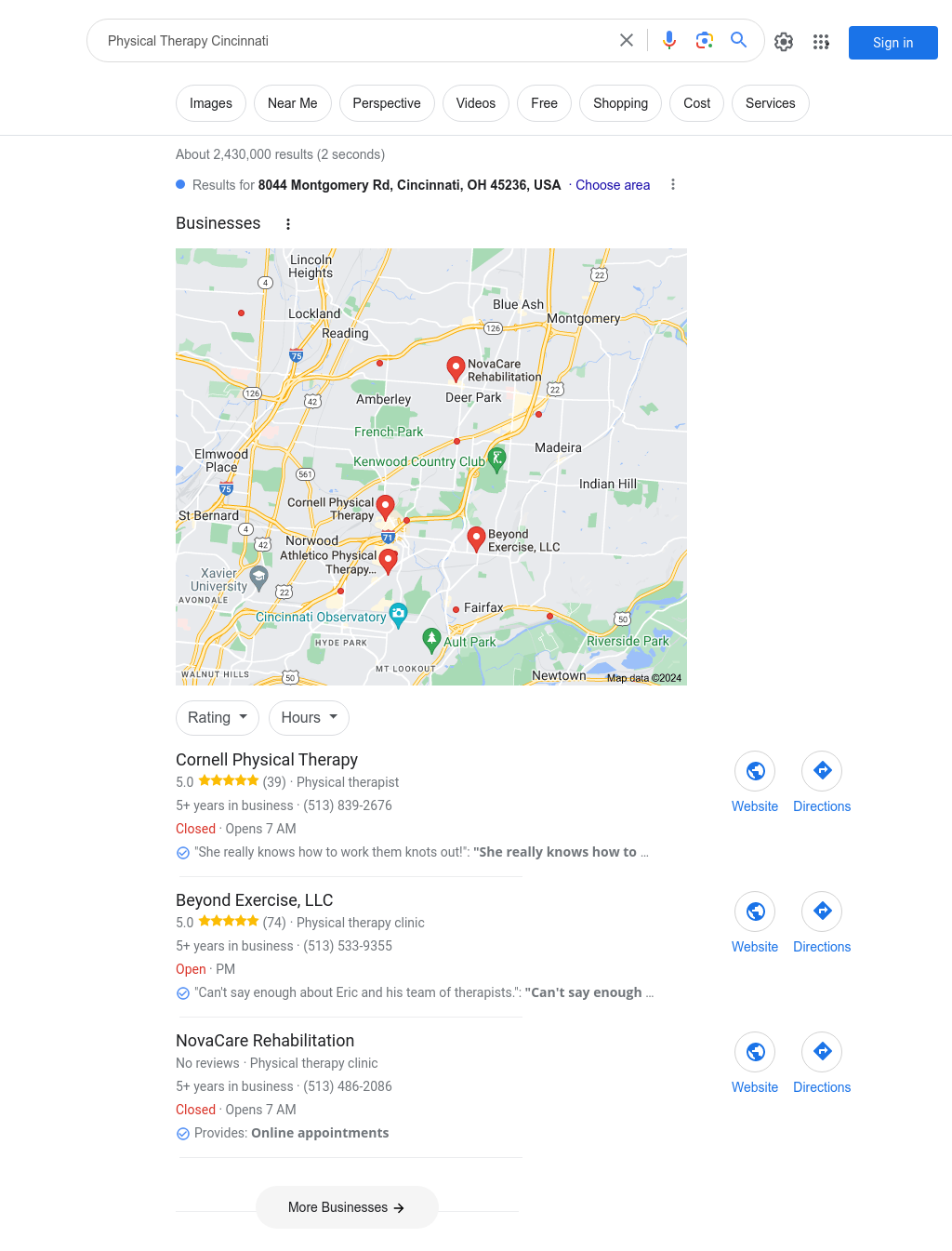Click NovaCare Rehabilitation map pin
The width and height of the screenshot is (952, 1251).
[456, 368]
